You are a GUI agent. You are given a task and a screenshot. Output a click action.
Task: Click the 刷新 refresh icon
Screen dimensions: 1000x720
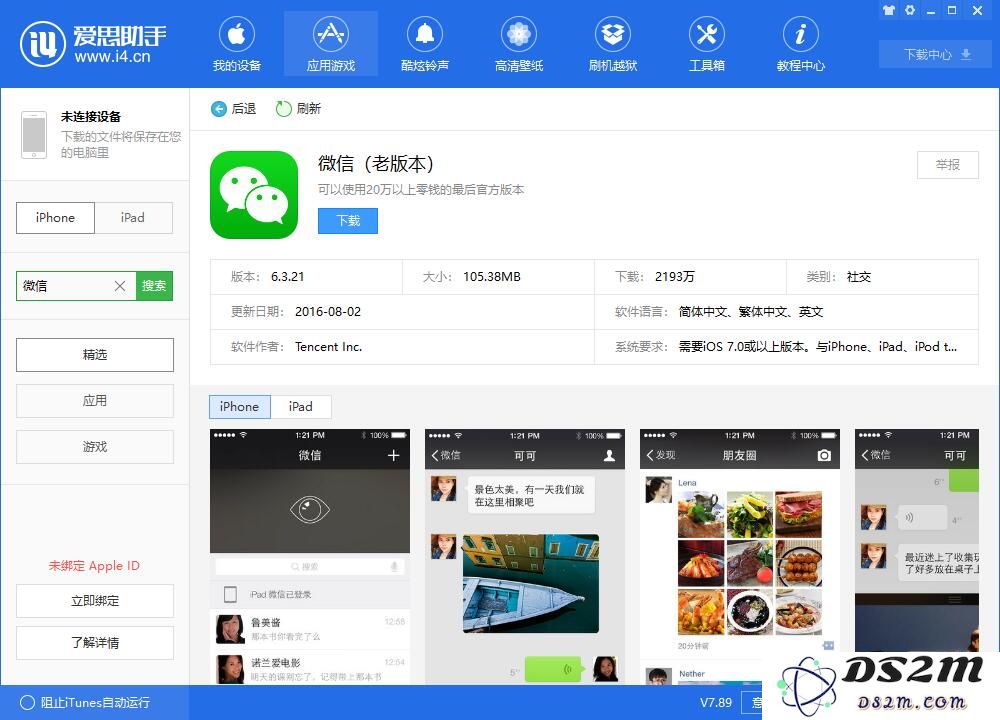[283, 109]
